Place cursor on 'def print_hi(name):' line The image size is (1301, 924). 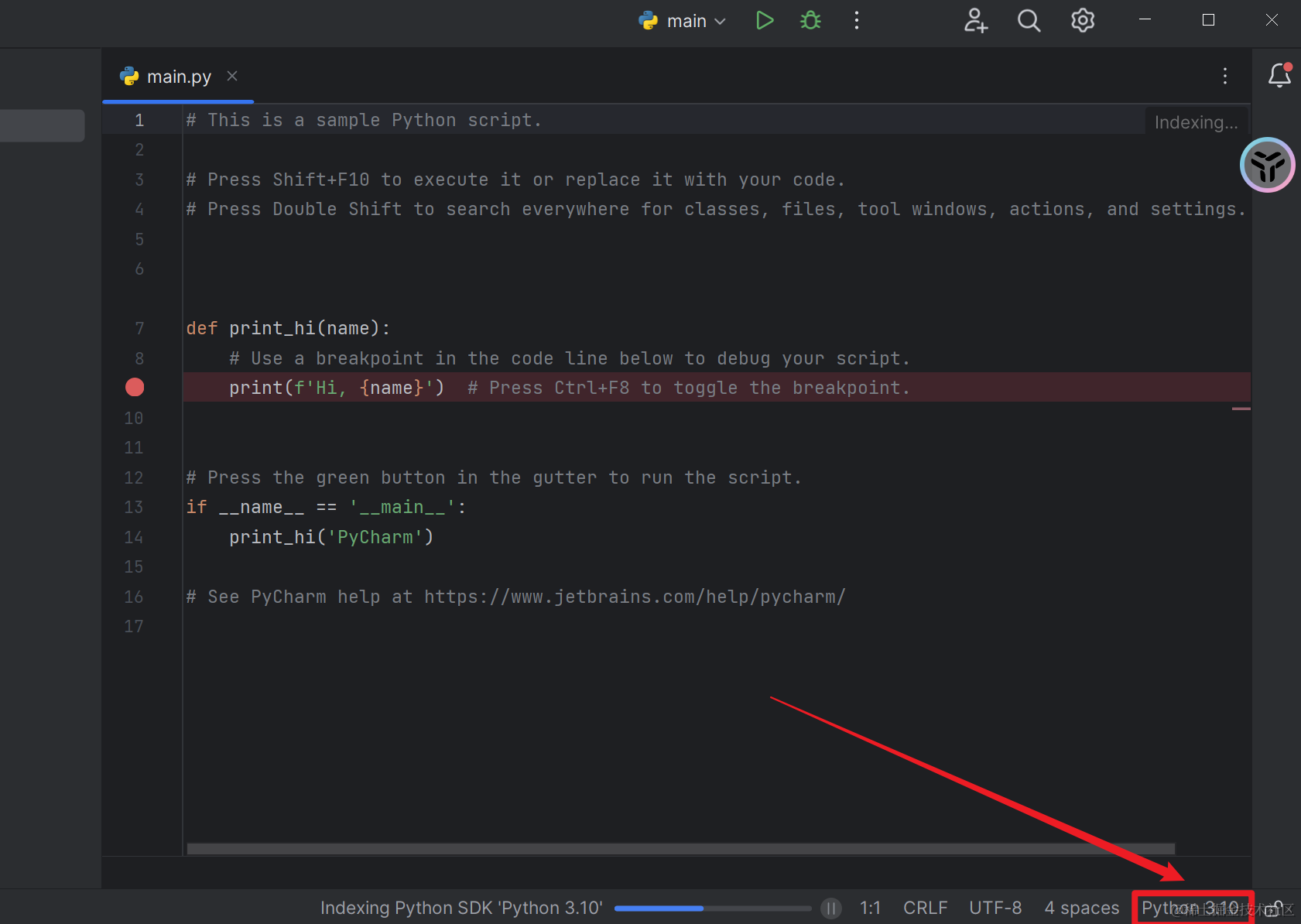point(288,328)
